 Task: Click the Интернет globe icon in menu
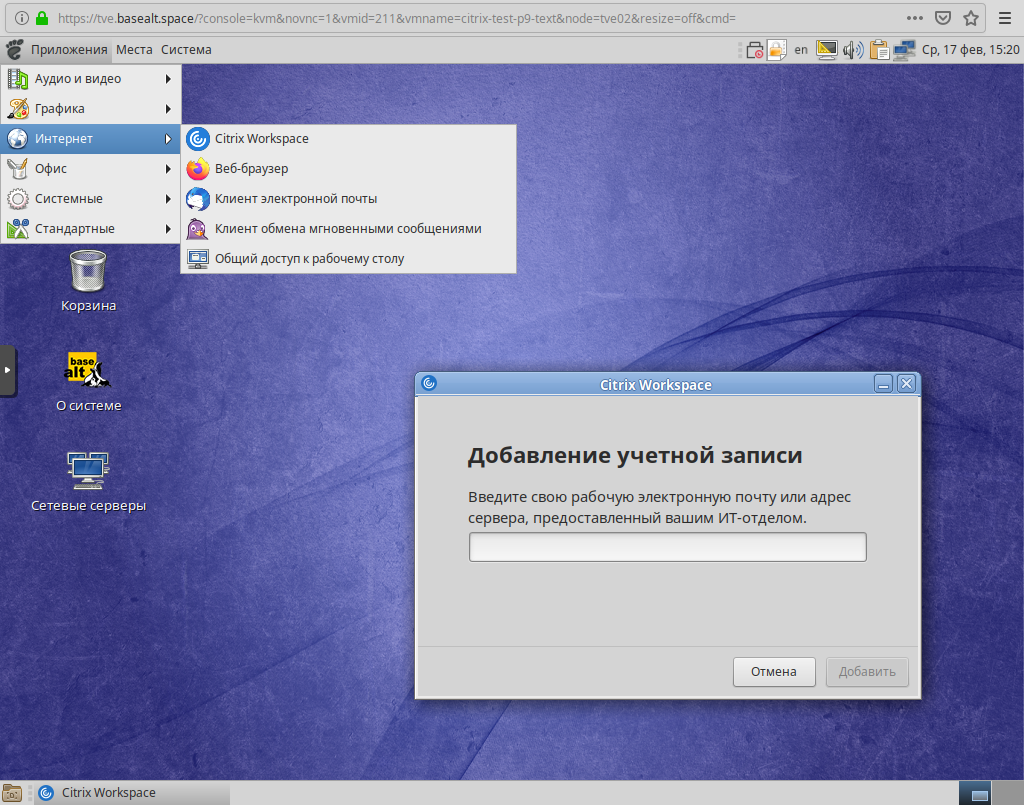18,138
